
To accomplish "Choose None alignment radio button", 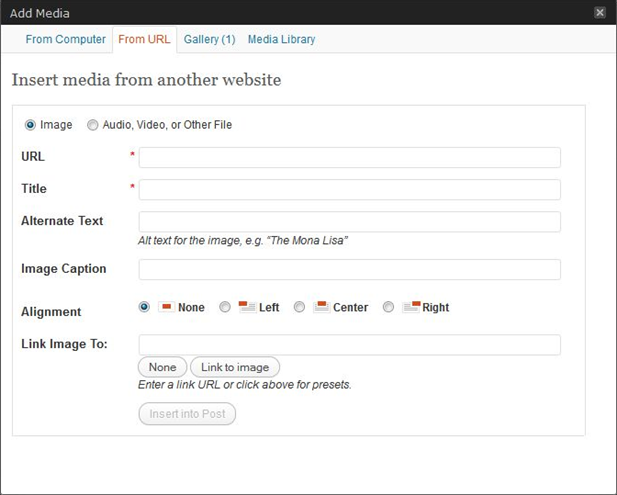I will 144,307.
